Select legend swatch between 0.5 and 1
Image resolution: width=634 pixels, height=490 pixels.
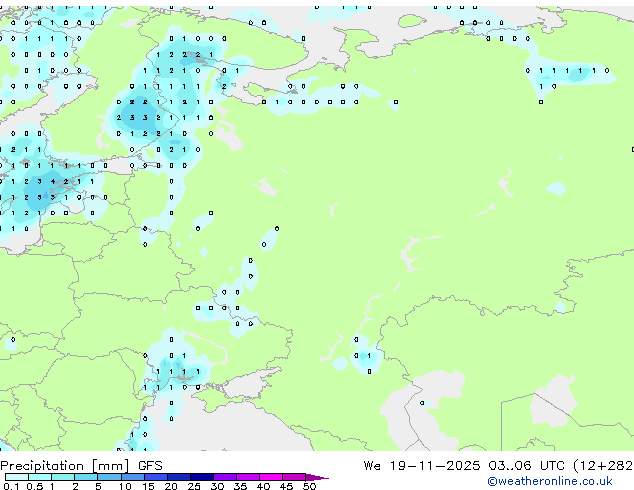(x=40, y=477)
